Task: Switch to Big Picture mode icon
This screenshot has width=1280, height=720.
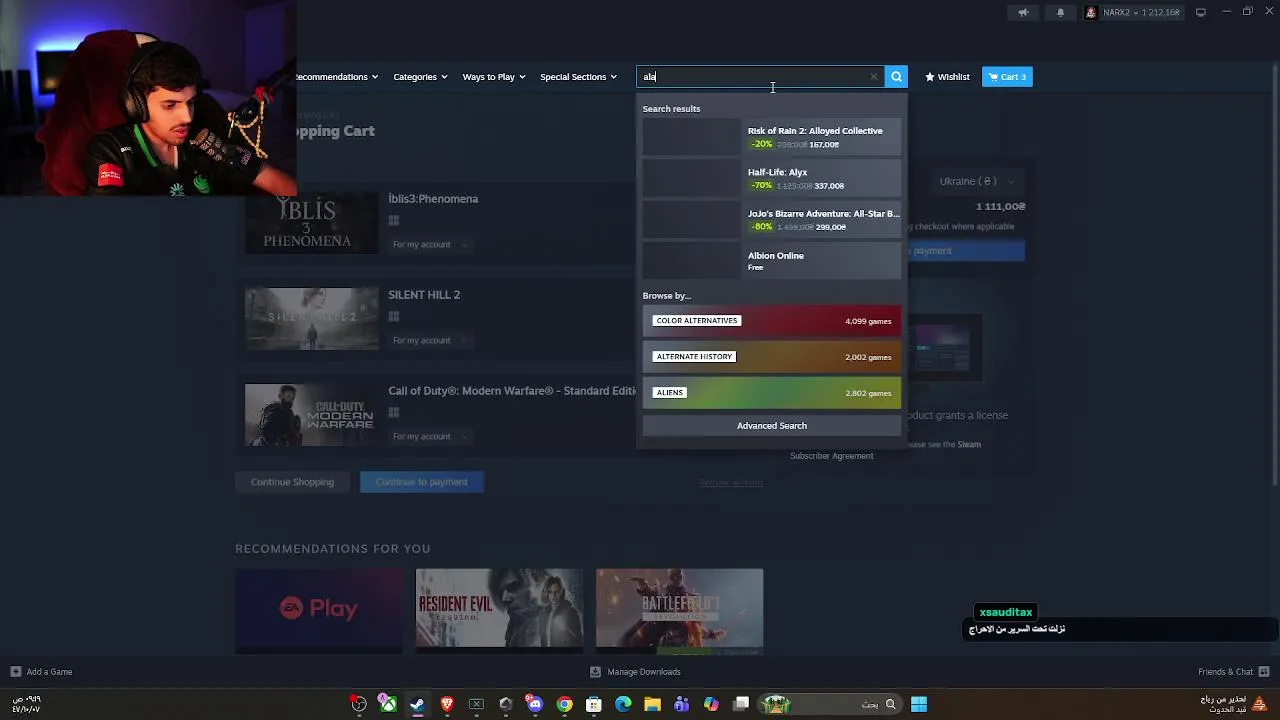Action: coord(1200,12)
